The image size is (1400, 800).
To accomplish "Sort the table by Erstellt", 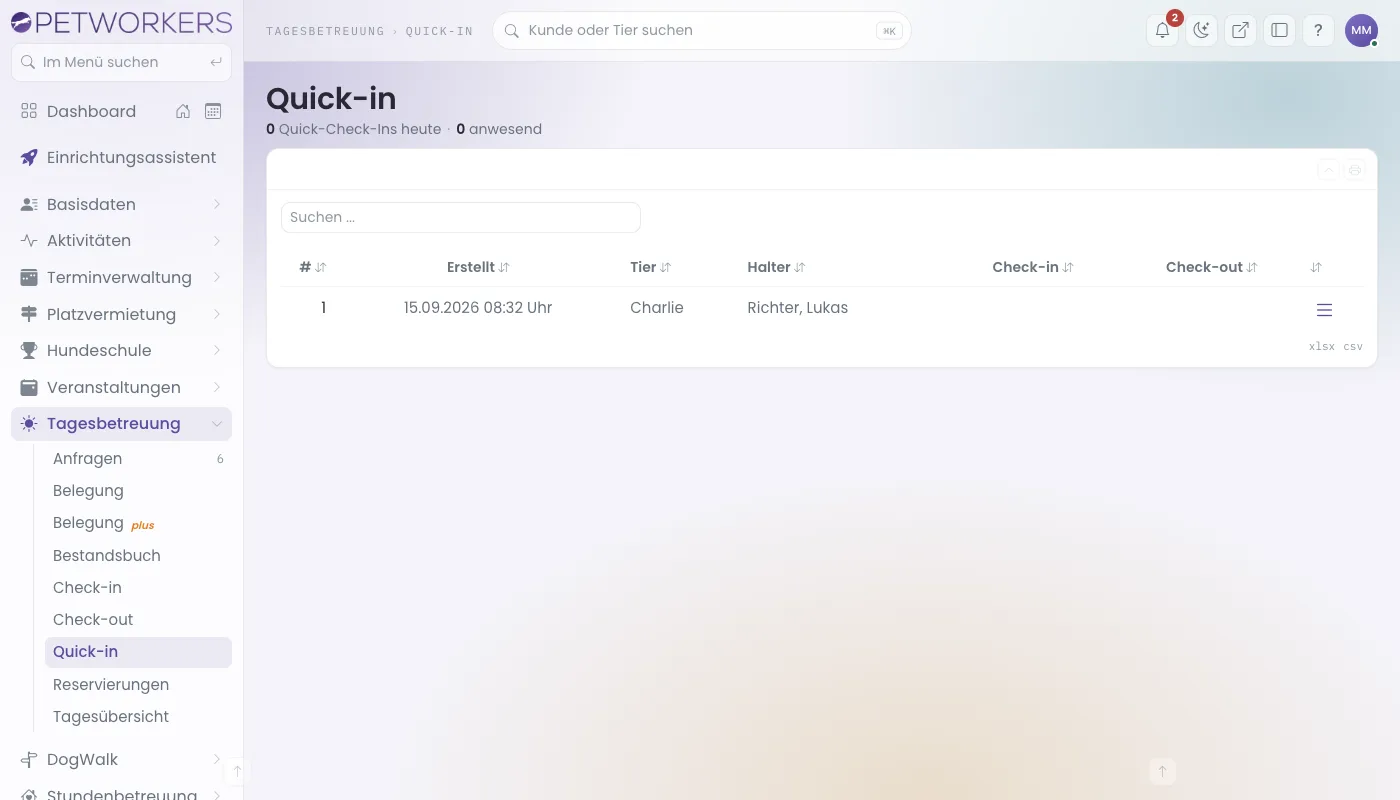I will pos(478,267).
